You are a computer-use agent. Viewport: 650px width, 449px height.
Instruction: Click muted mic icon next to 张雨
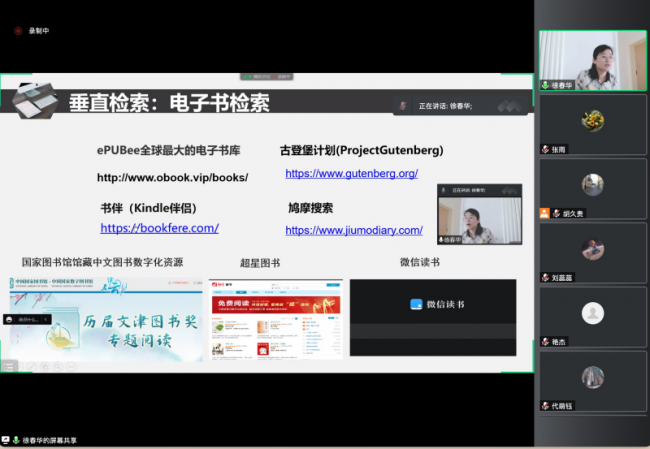546,149
